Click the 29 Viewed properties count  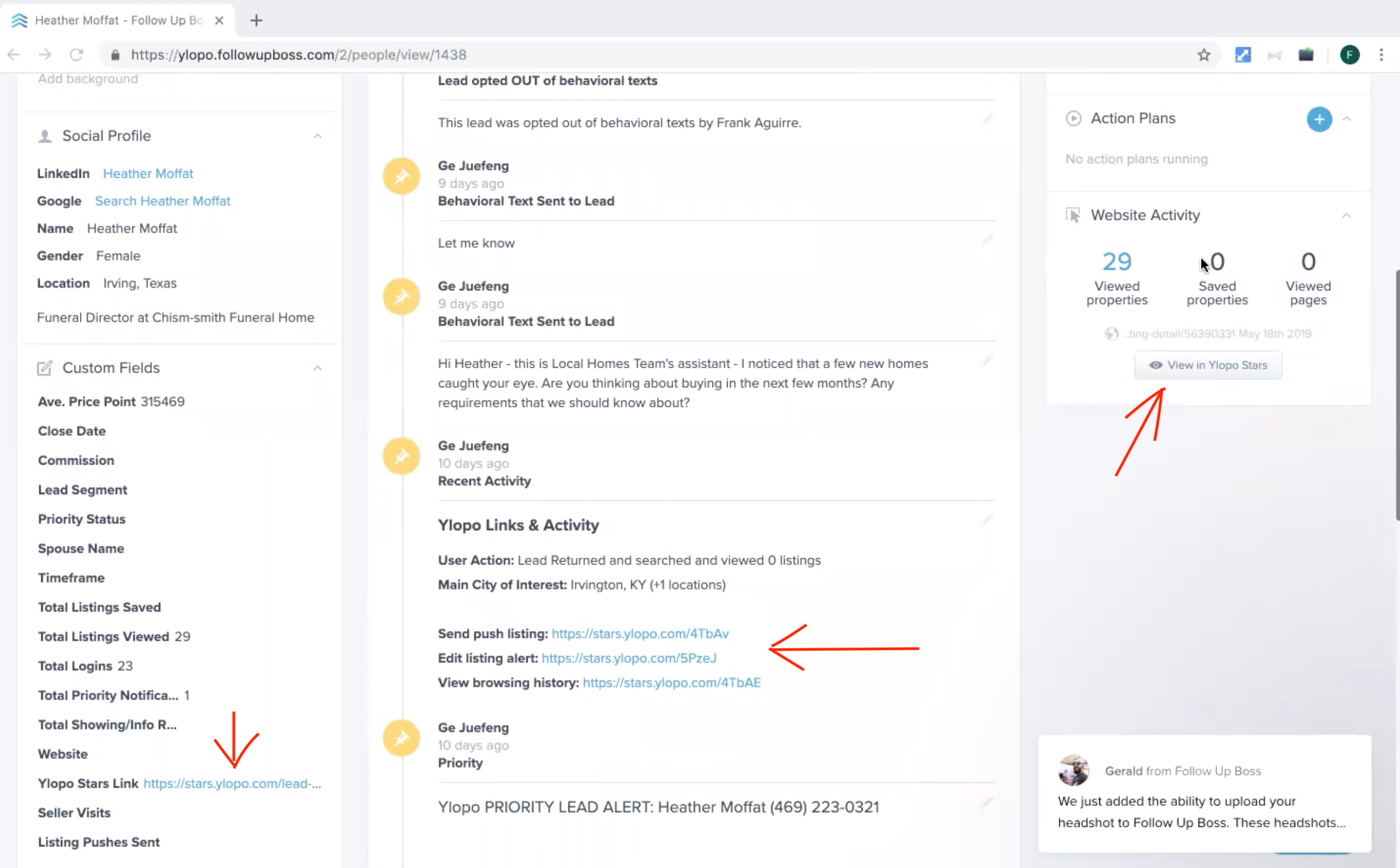(x=1116, y=262)
